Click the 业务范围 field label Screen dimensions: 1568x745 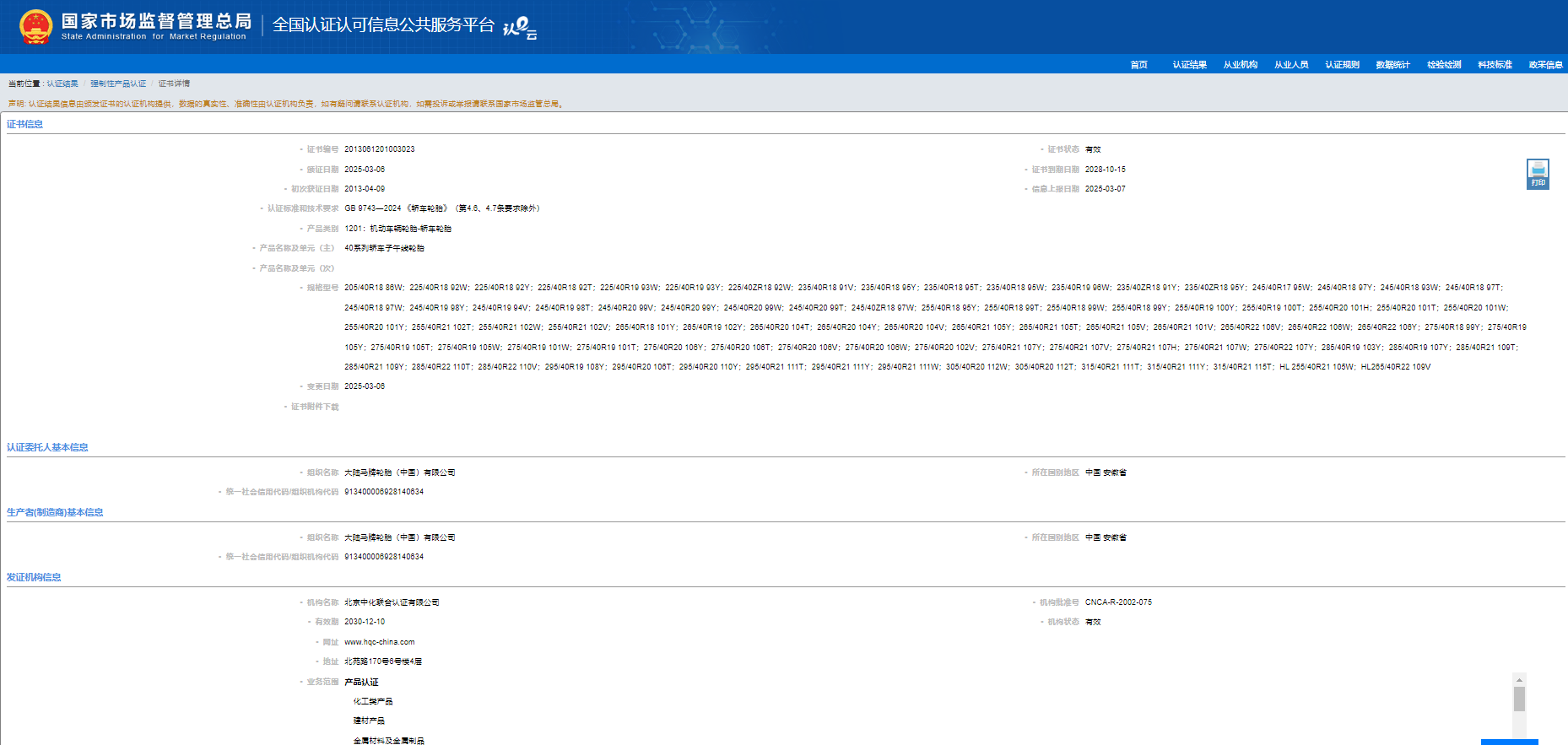pos(322,682)
